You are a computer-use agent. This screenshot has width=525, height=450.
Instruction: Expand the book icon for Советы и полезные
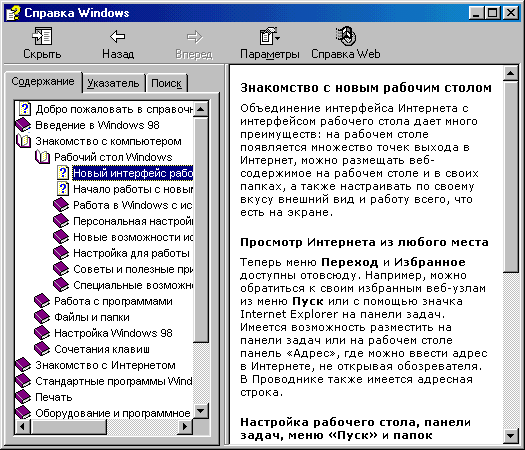(x=61, y=269)
